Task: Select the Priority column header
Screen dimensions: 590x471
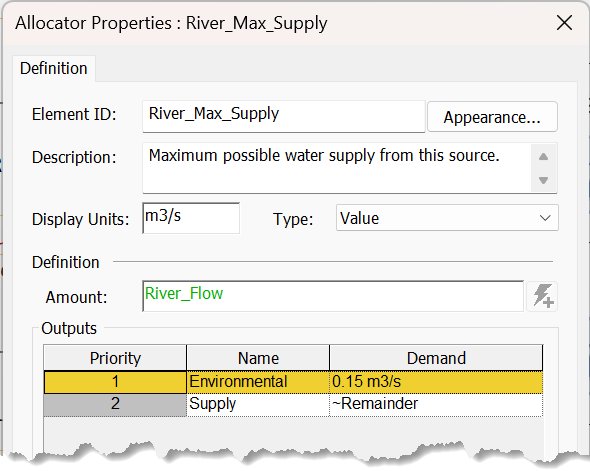Action: (x=115, y=358)
